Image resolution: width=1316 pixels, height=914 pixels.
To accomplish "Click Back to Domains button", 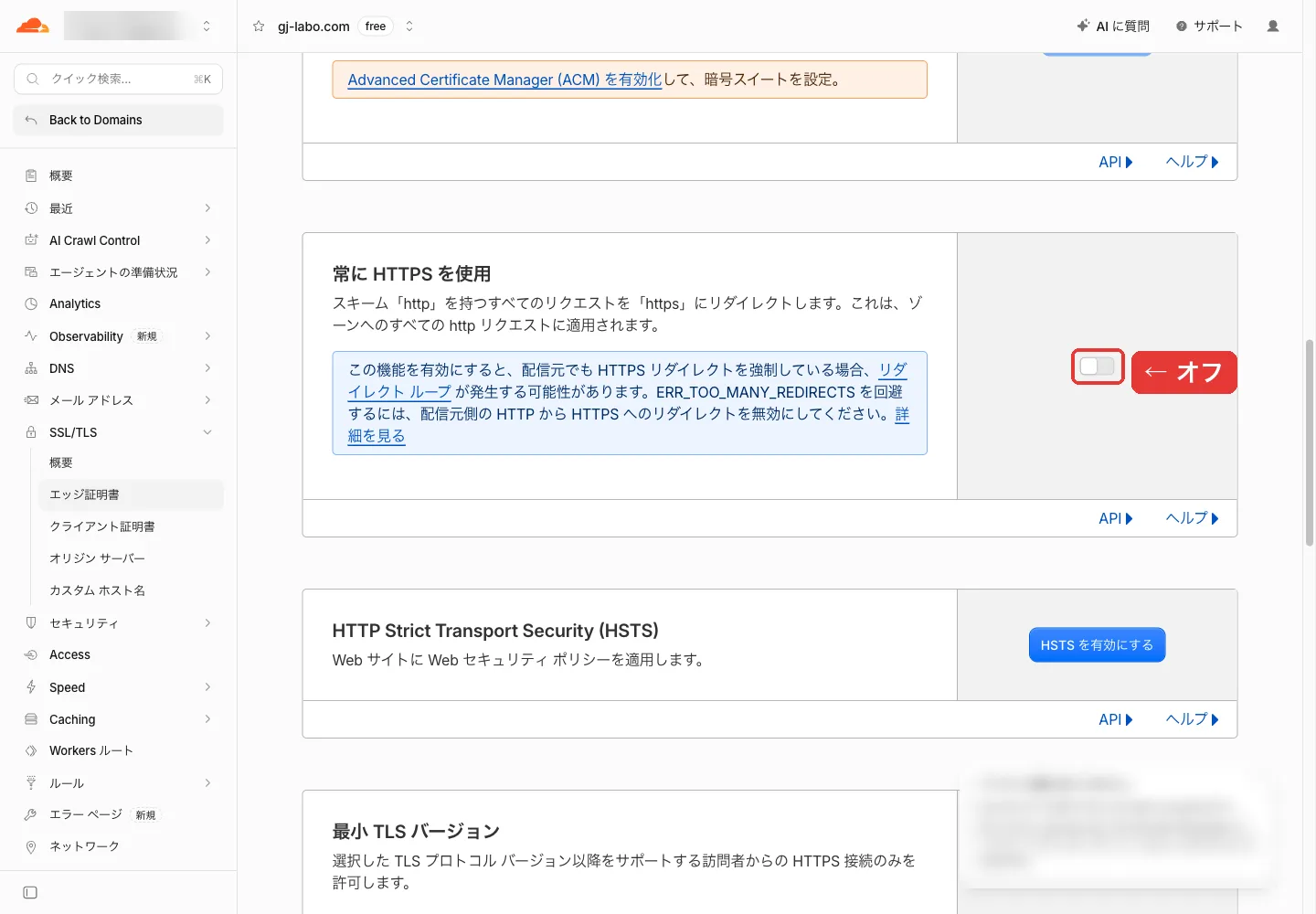I will pyautogui.click(x=118, y=120).
